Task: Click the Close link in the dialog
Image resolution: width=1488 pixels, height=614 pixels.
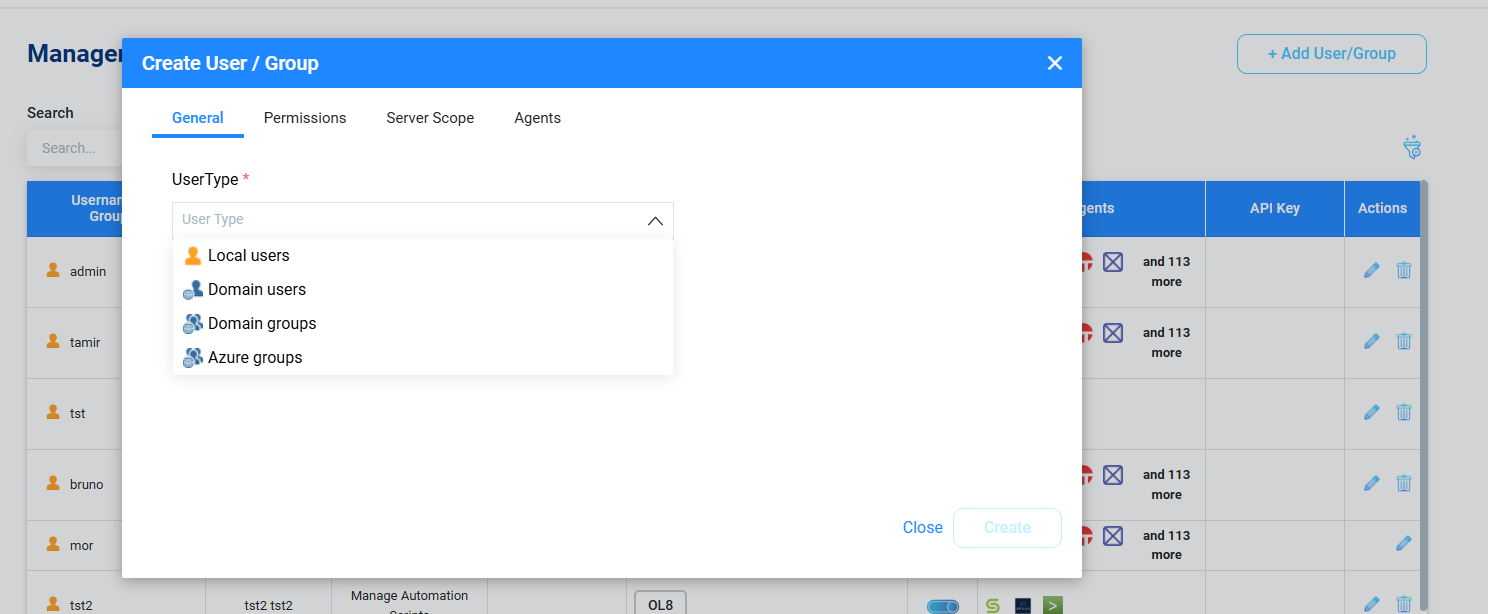Action: coord(922,528)
